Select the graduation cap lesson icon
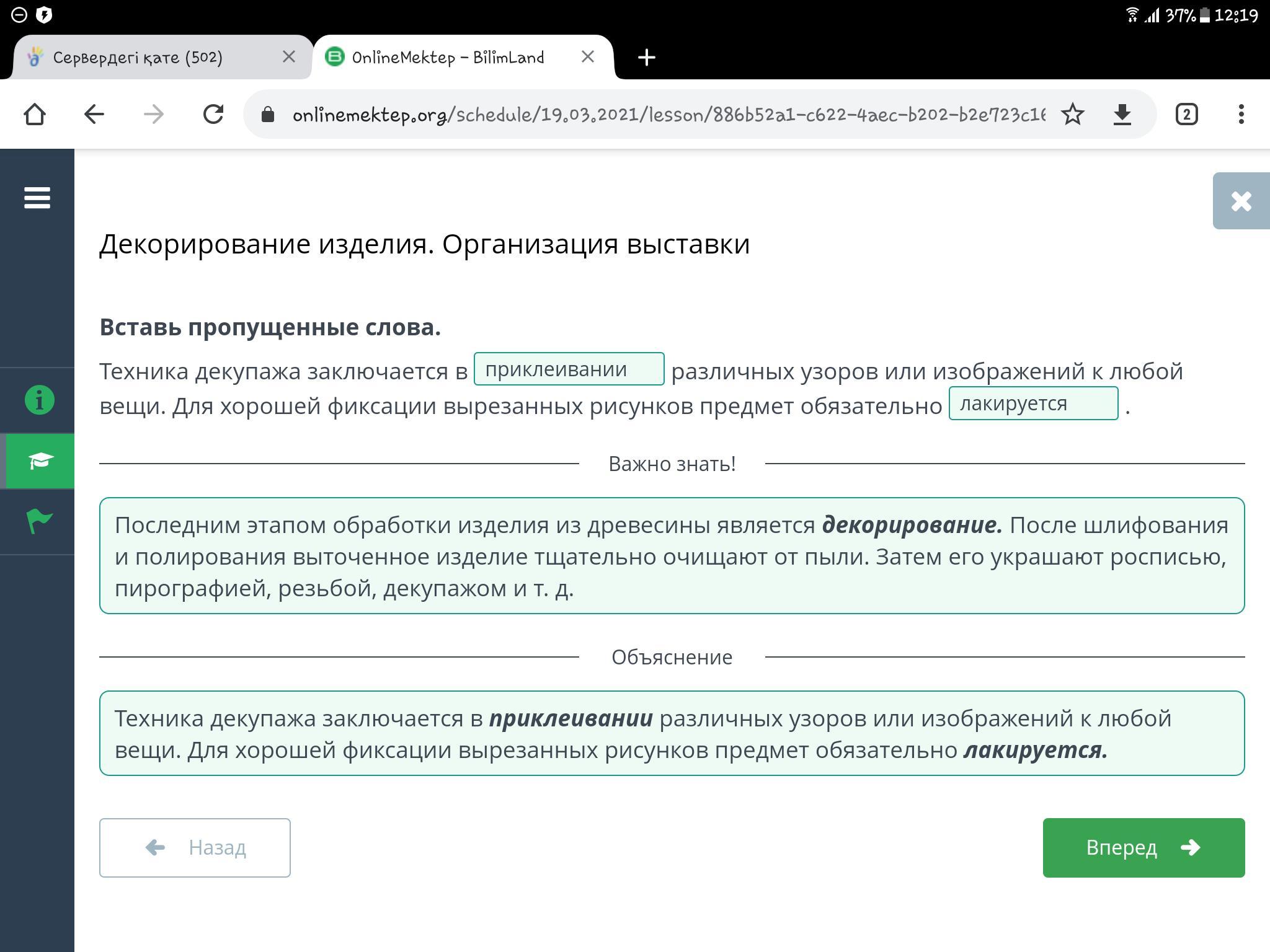The height and width of the screenshot is (952, 1270). pos(39,461)
